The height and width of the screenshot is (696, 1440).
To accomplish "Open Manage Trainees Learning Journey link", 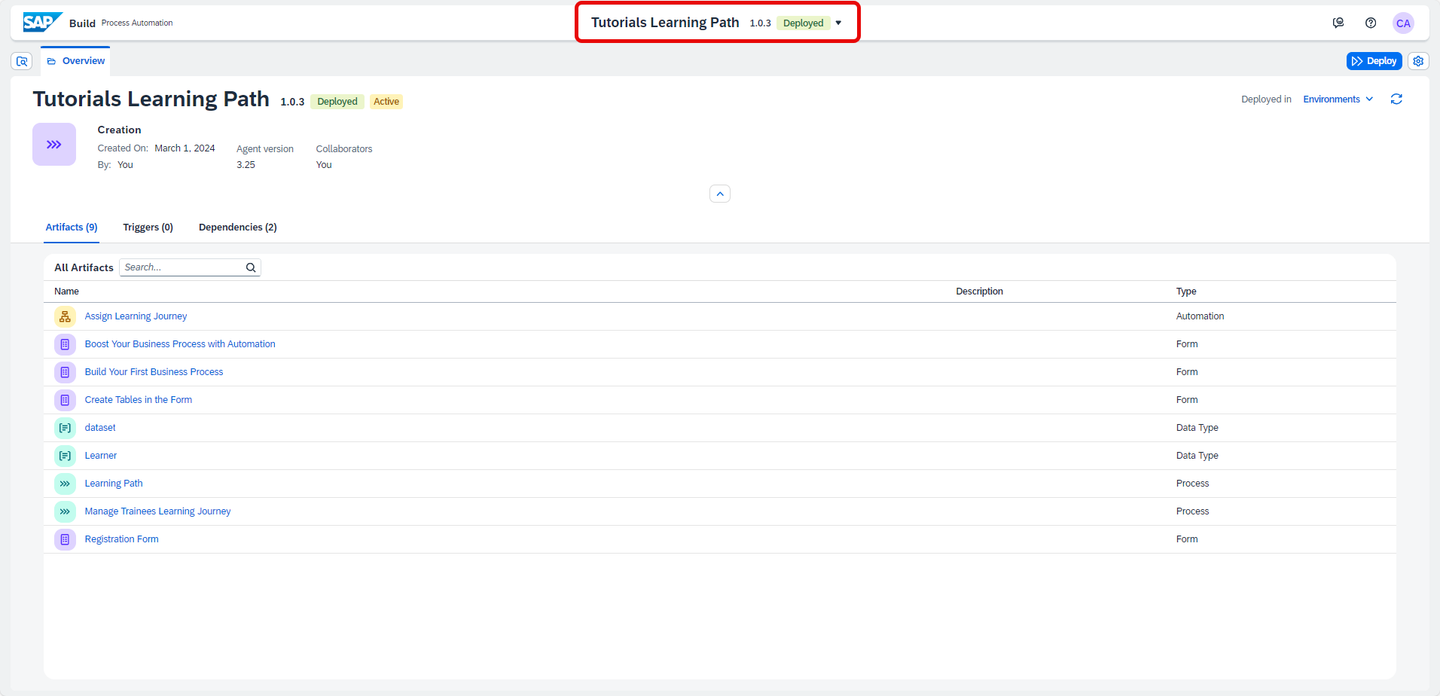I will pos(158,512).
